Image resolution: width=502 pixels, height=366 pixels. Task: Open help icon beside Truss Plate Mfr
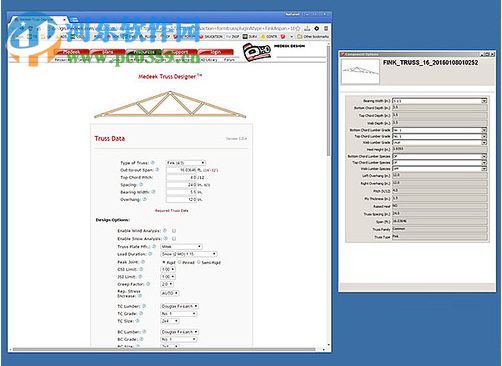point(154,247)
